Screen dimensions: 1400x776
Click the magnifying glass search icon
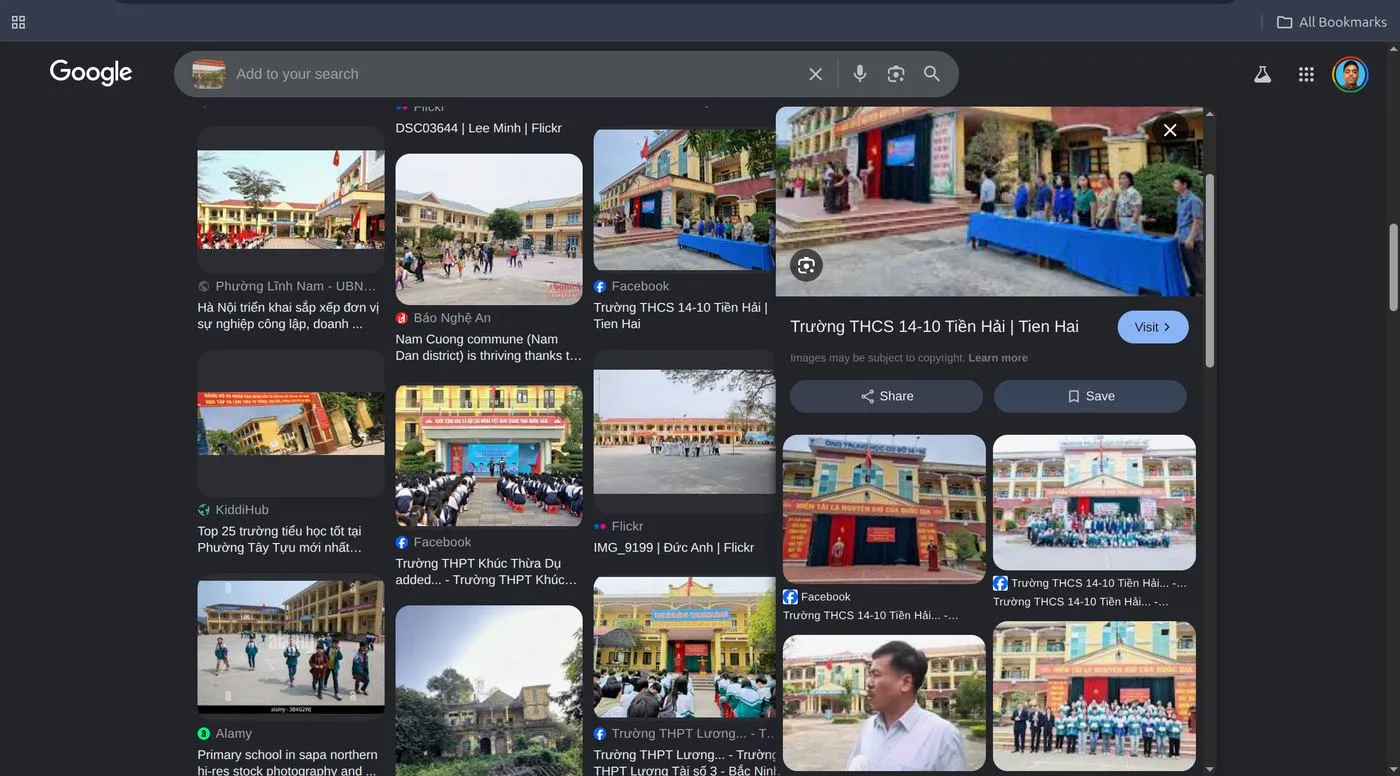pyautogui.click(x=932, y=74)
